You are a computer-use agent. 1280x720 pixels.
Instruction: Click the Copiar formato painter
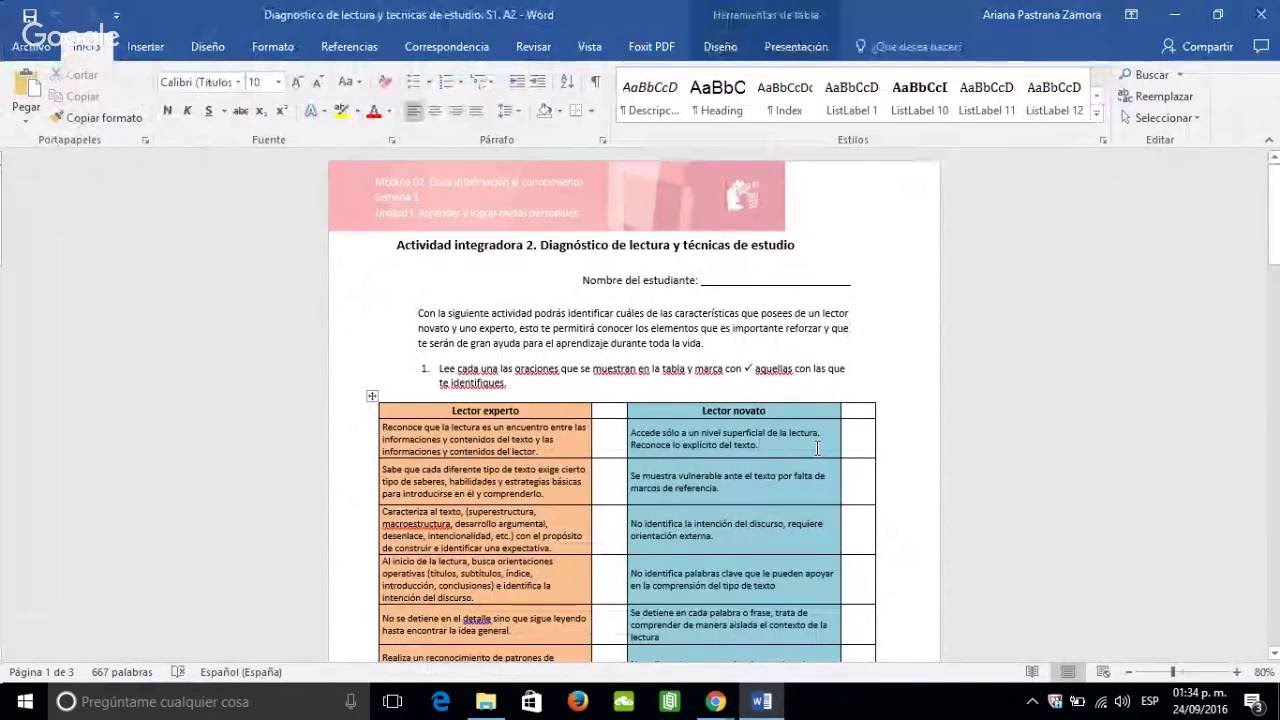96,118
